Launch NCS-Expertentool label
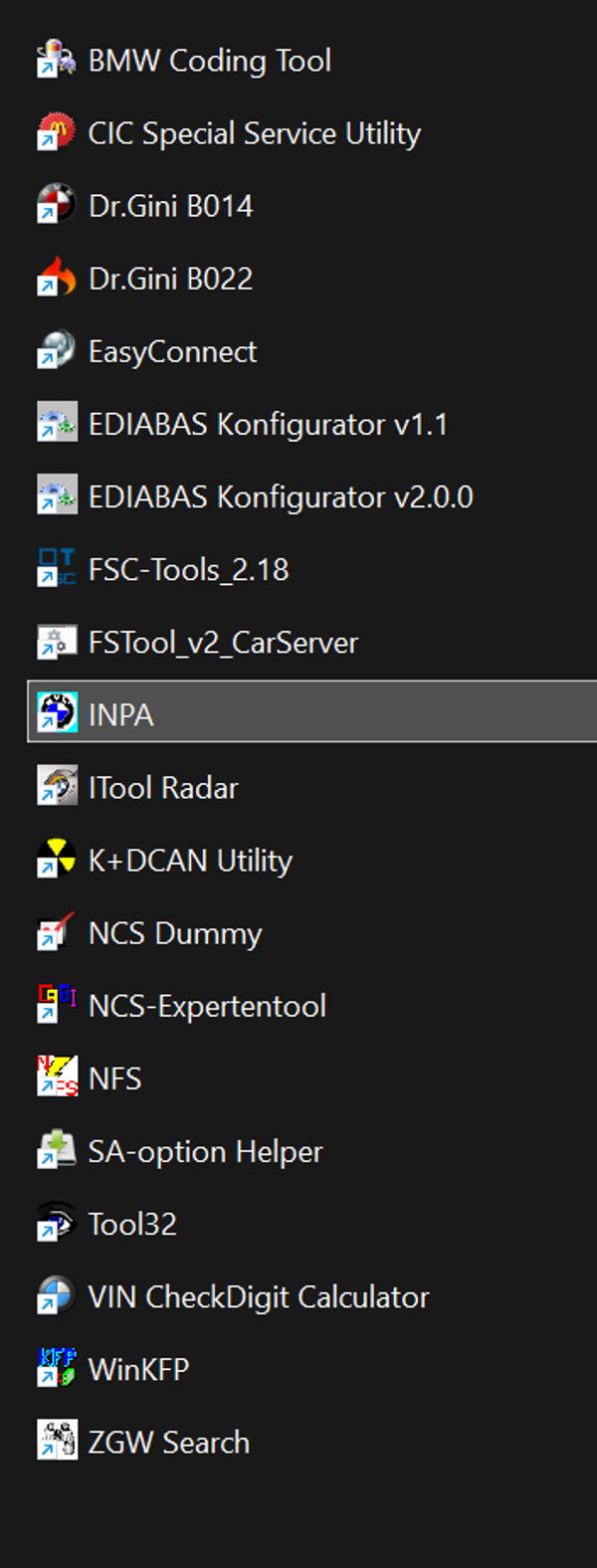This screenshot has width=597, height=1568. (208, 1006)
